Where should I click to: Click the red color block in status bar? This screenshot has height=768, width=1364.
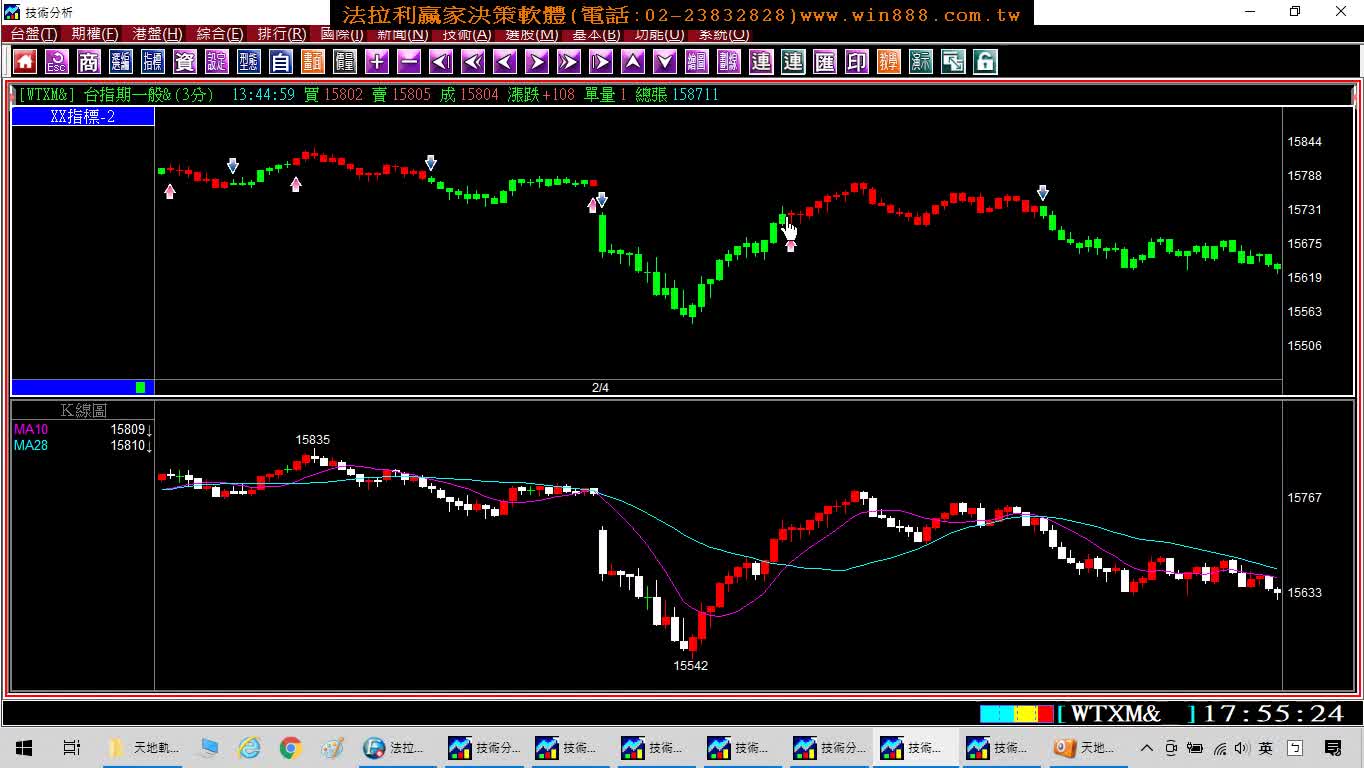pyautogui.click(x=1046, y=714)
